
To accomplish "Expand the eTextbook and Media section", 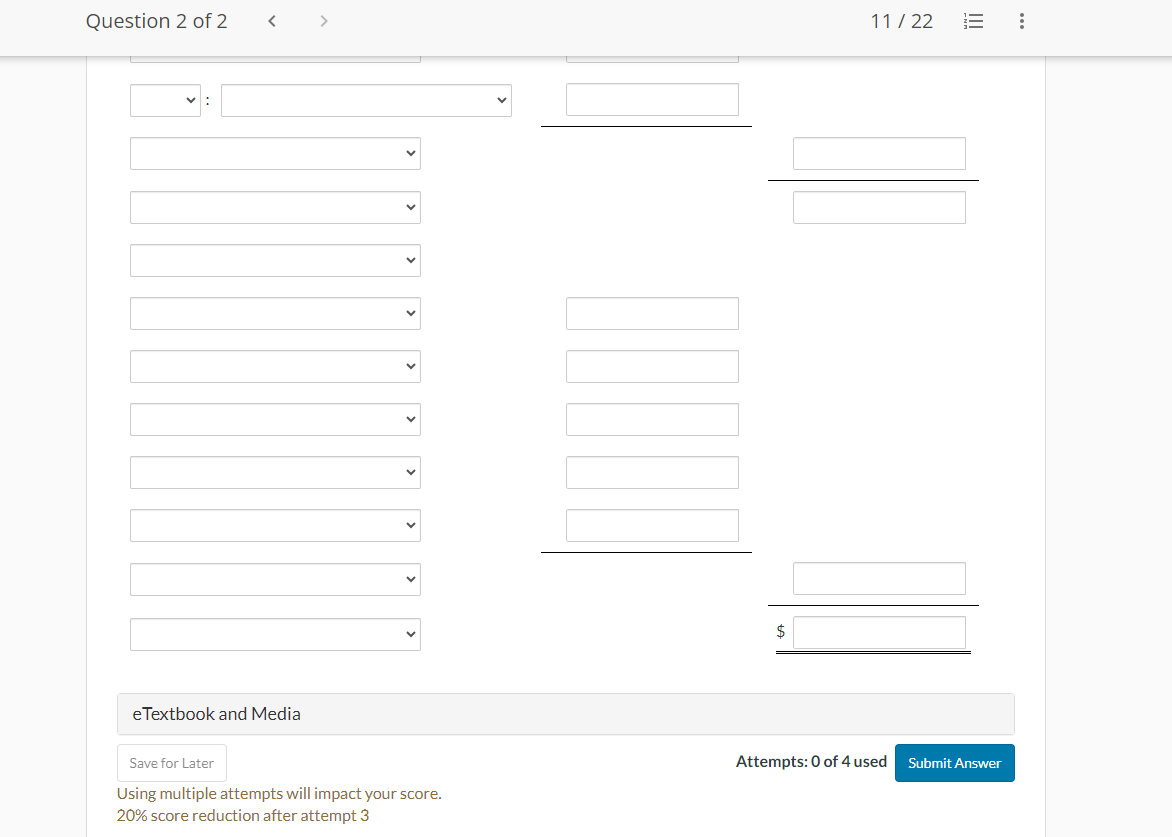I will point(566,714).
